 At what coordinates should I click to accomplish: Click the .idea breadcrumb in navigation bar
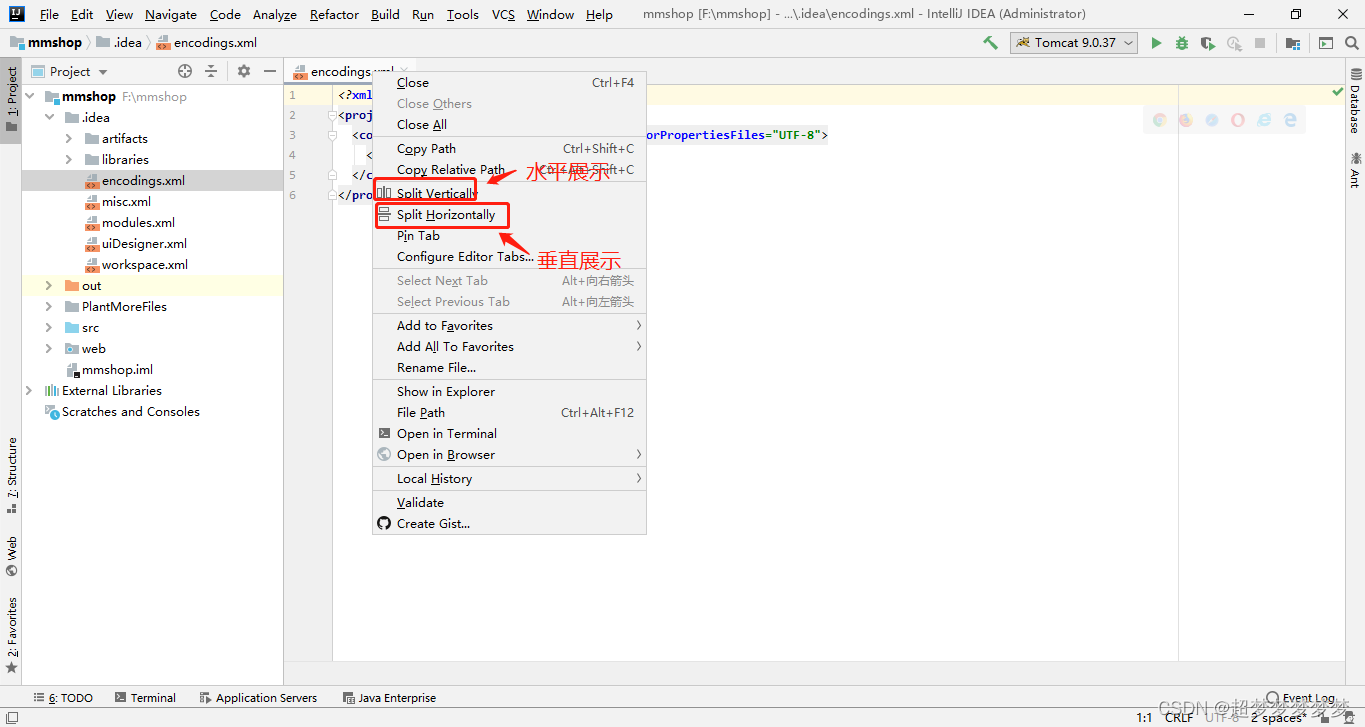coord(119,43)
